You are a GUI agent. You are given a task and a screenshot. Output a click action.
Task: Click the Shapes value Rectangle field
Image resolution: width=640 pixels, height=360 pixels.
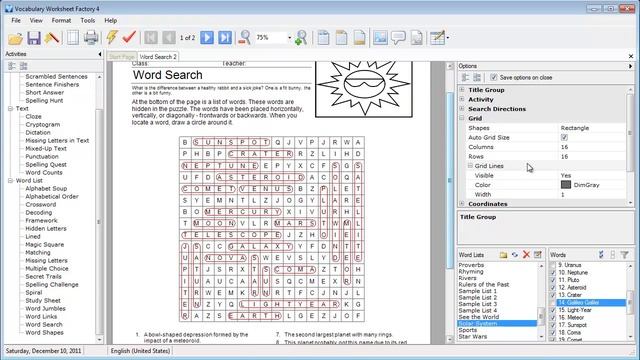592,128
